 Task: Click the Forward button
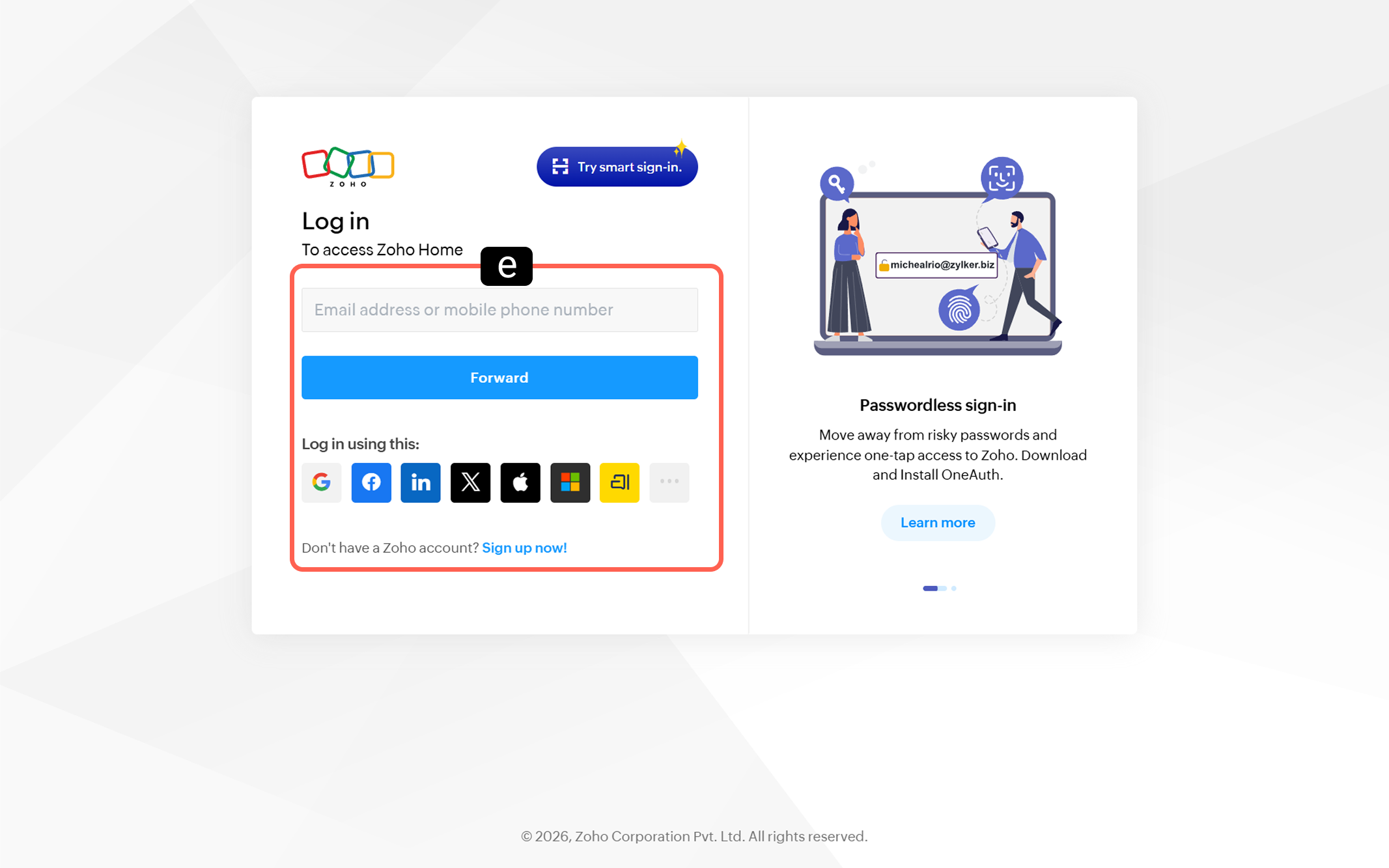coord(499,378)
